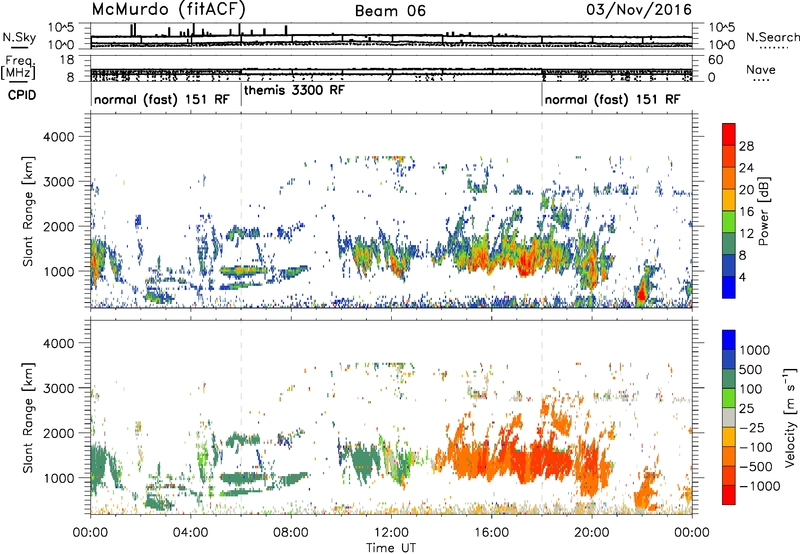The height and width of the screenshot is (554, 800).
Task: Click the 4000 tick label on the power panel
Action: click(x=58, y=137)
